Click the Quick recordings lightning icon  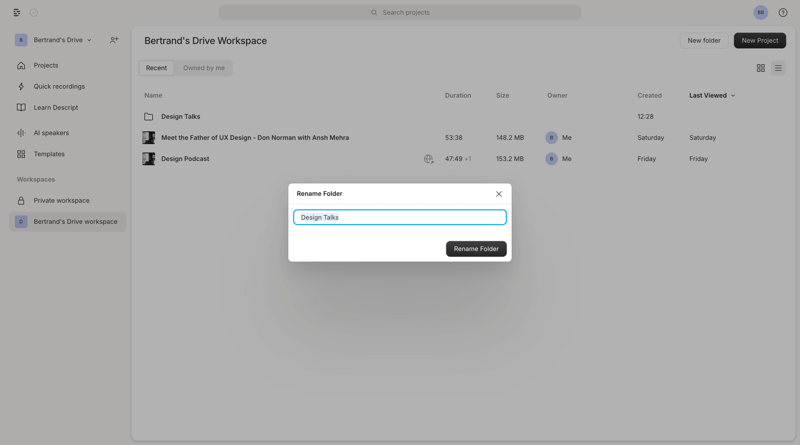pyautogui.click(x=21, y=86)
